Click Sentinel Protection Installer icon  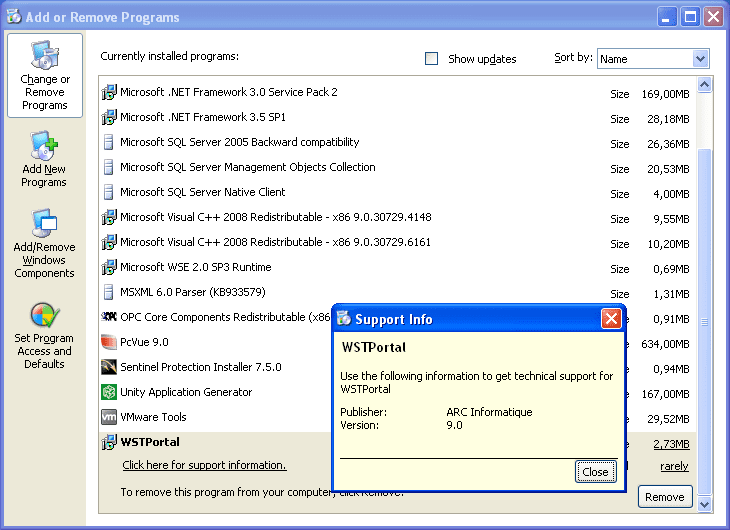[109, 367]
